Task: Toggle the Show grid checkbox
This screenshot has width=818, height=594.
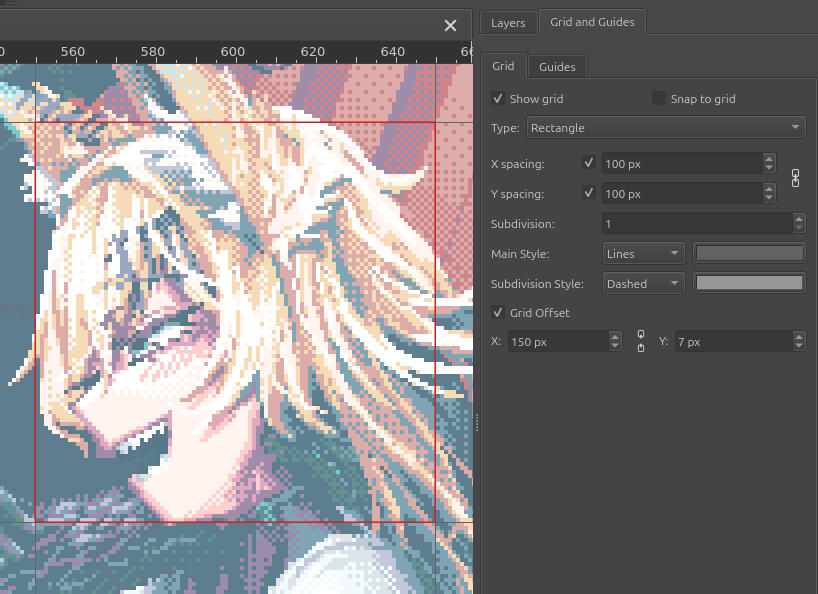Action: (498, 99)
